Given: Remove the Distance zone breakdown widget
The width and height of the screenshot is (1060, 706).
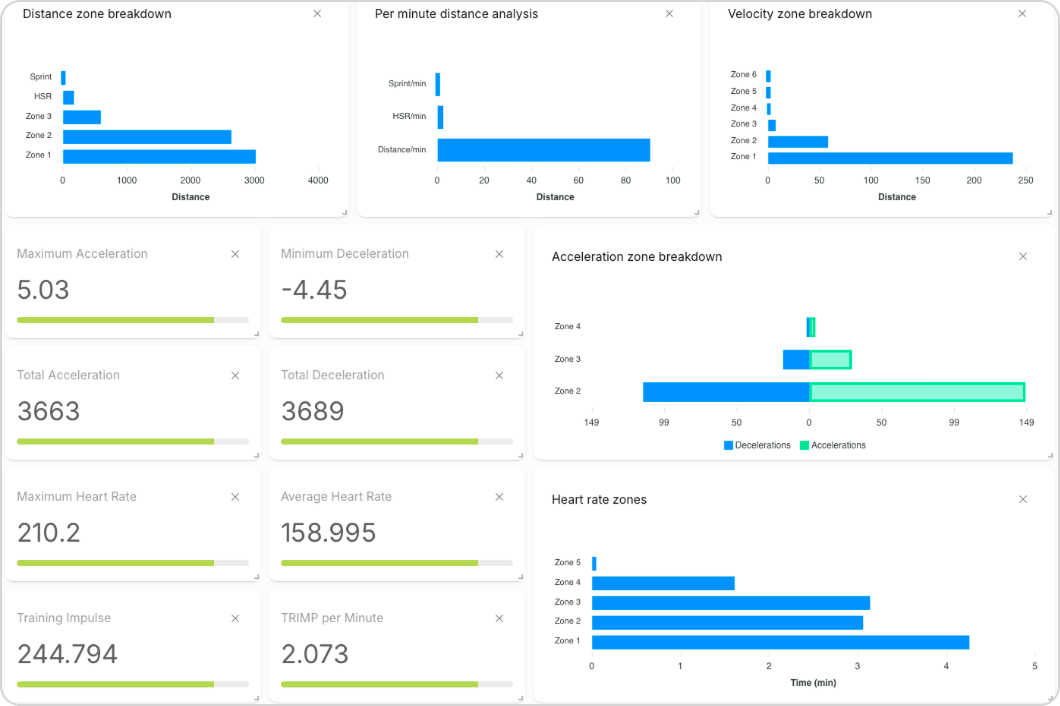Looking at the screenshot, I should click(x=317, y=14).
